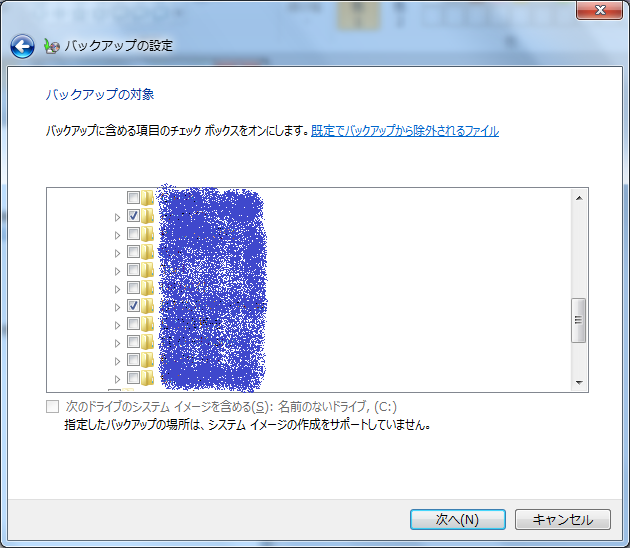Screen dimensions: 630x548
Task: Expand the bottommost fully visible folder row
Action: 117,379
